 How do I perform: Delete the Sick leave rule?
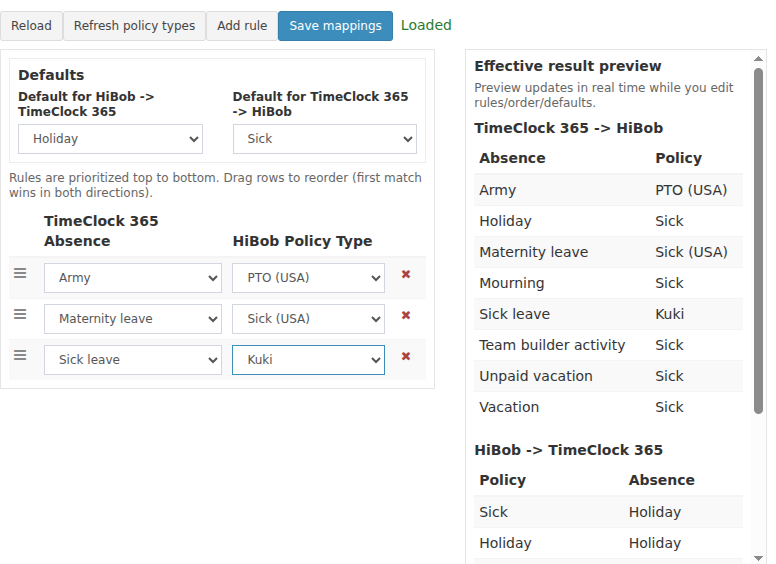pyautogui.click(x=406, y=356)
